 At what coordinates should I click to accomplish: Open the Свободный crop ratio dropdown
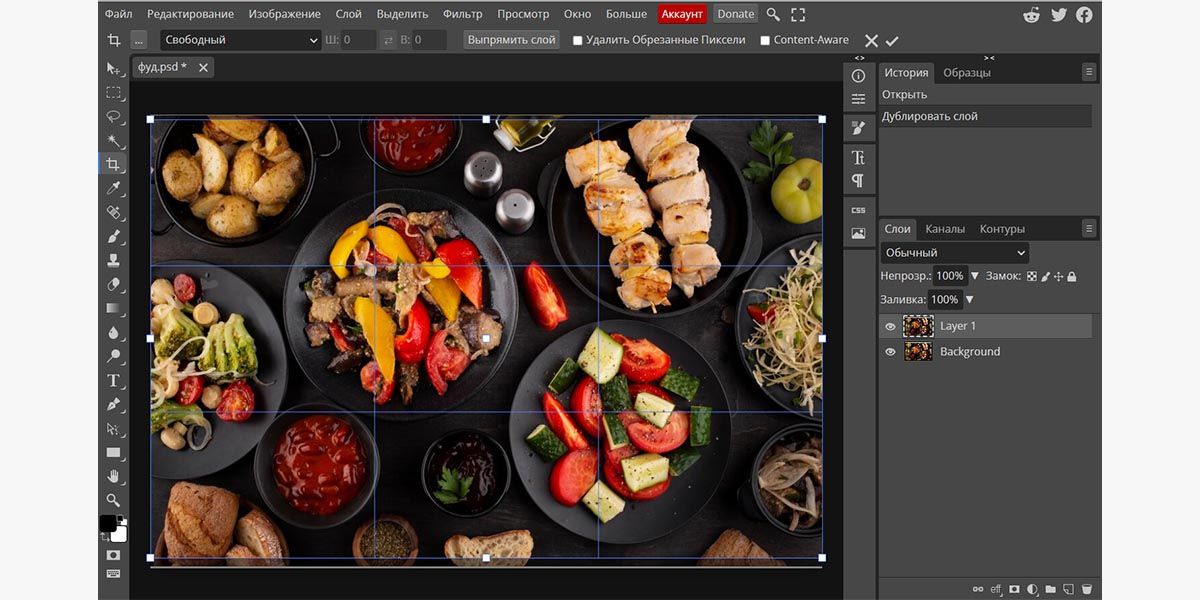[240, 40]
